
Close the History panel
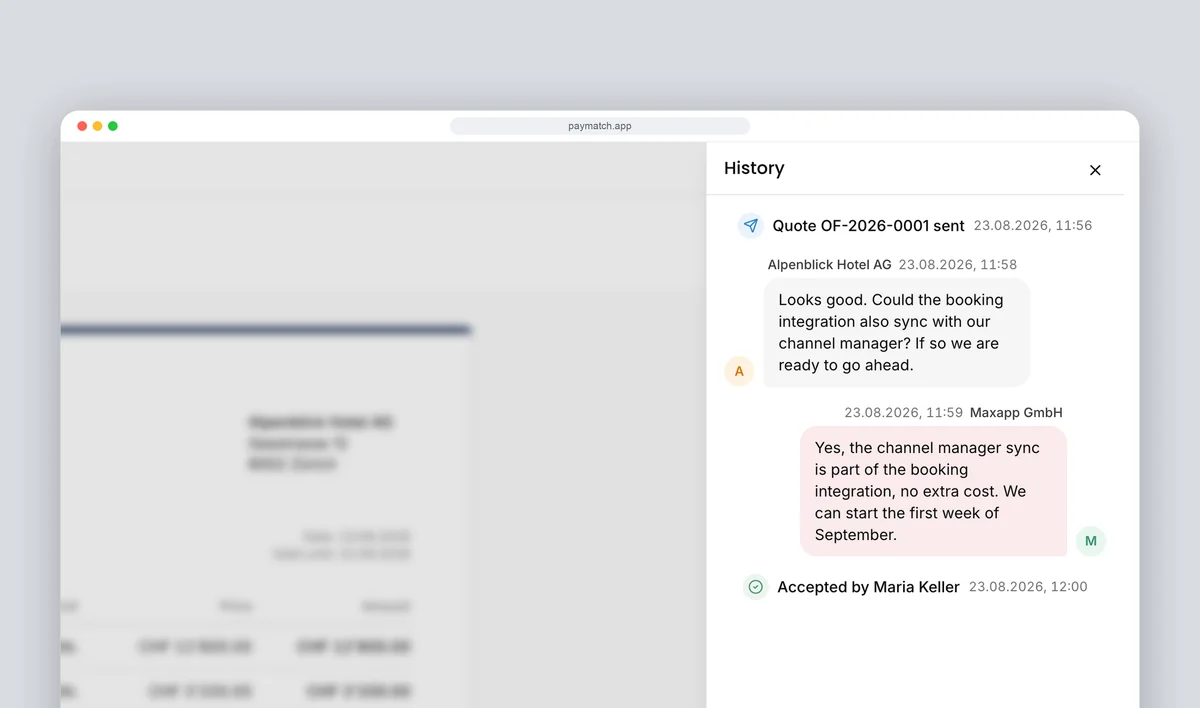(x=1095, y=170)
